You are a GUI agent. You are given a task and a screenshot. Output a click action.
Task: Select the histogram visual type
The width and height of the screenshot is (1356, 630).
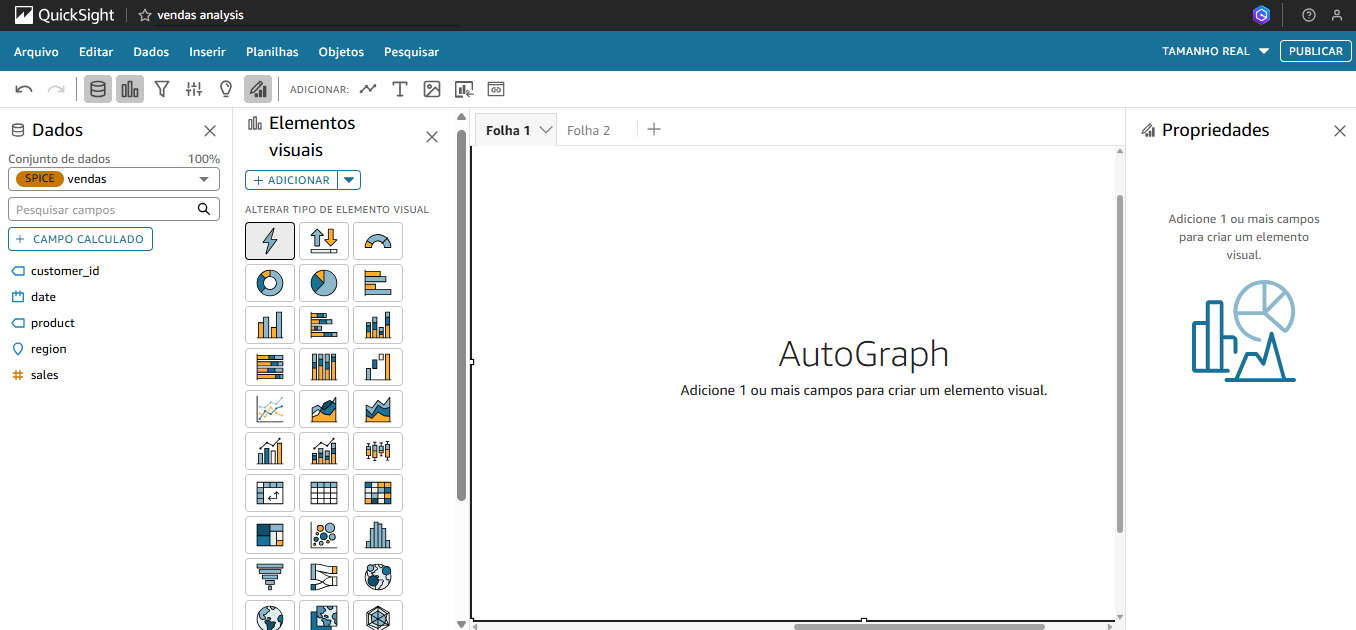pyautogui.click(x=378, y=535)
